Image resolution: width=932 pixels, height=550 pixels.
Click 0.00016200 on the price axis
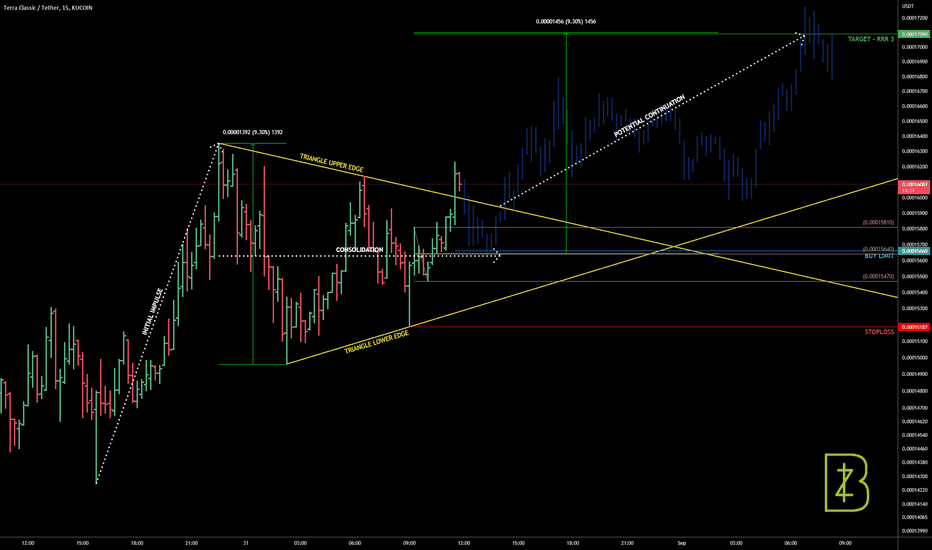915,167
